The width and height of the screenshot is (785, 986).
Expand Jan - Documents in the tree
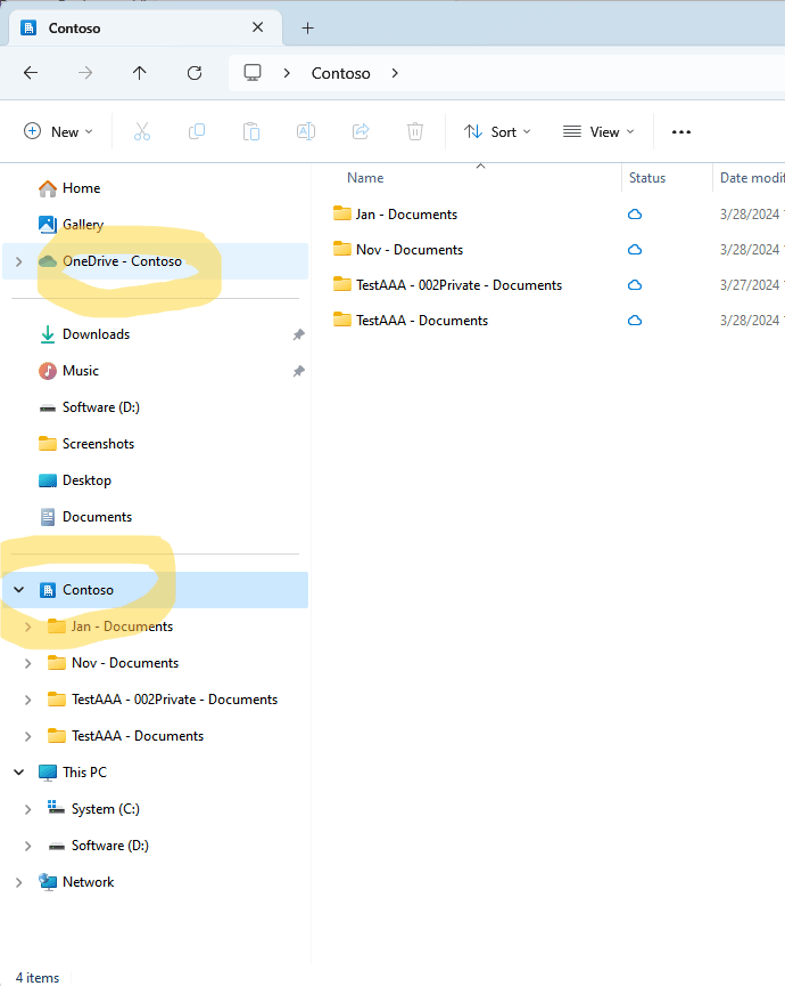point(28,626)
